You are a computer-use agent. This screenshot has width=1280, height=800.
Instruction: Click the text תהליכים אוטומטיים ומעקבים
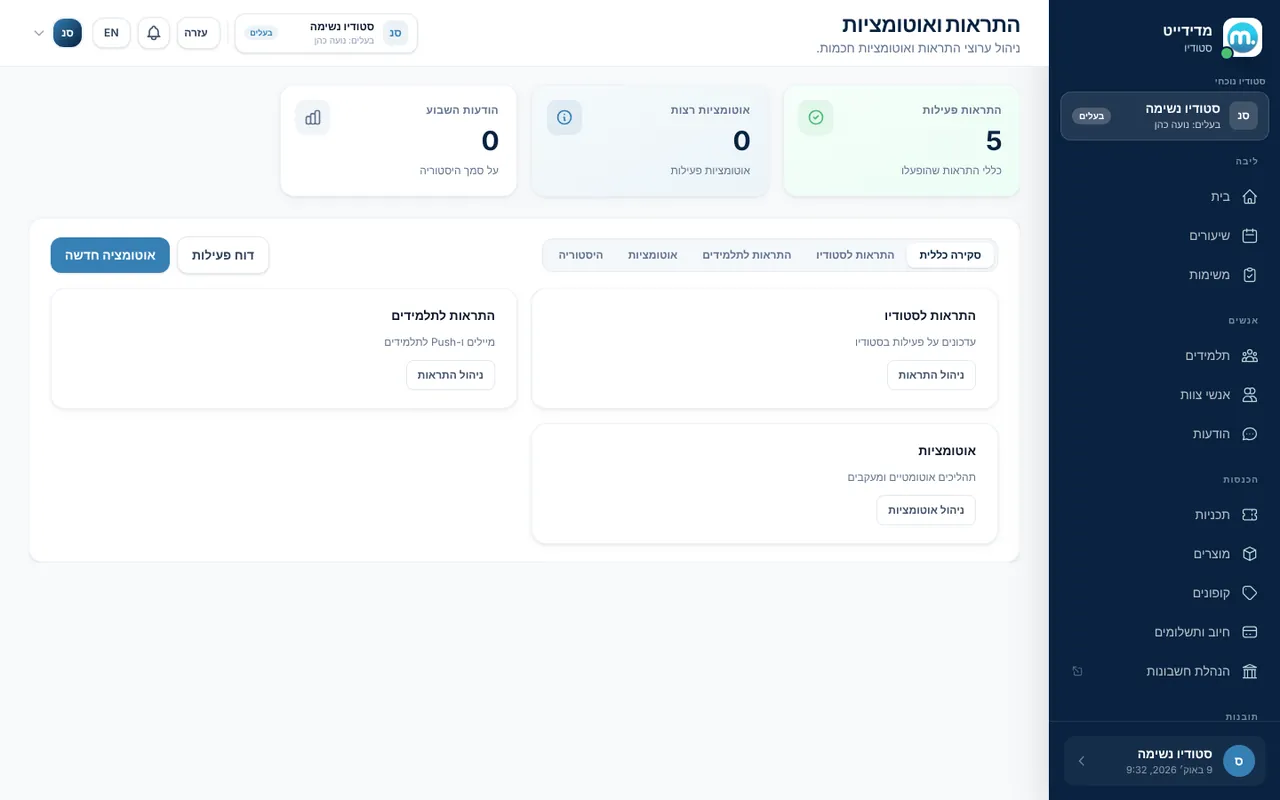[x=912, y=477]
